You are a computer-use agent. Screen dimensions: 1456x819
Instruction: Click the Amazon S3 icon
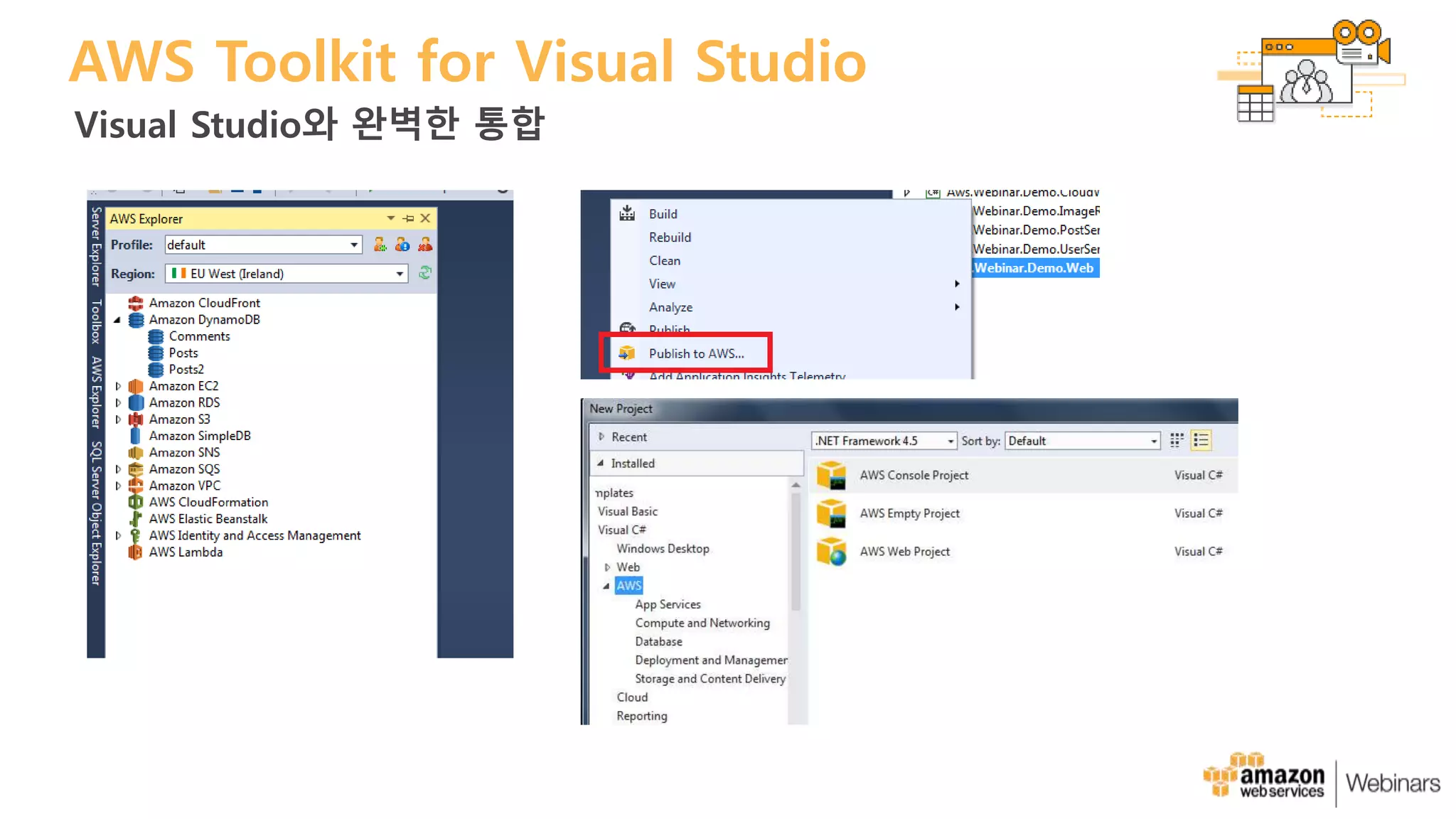136,419
